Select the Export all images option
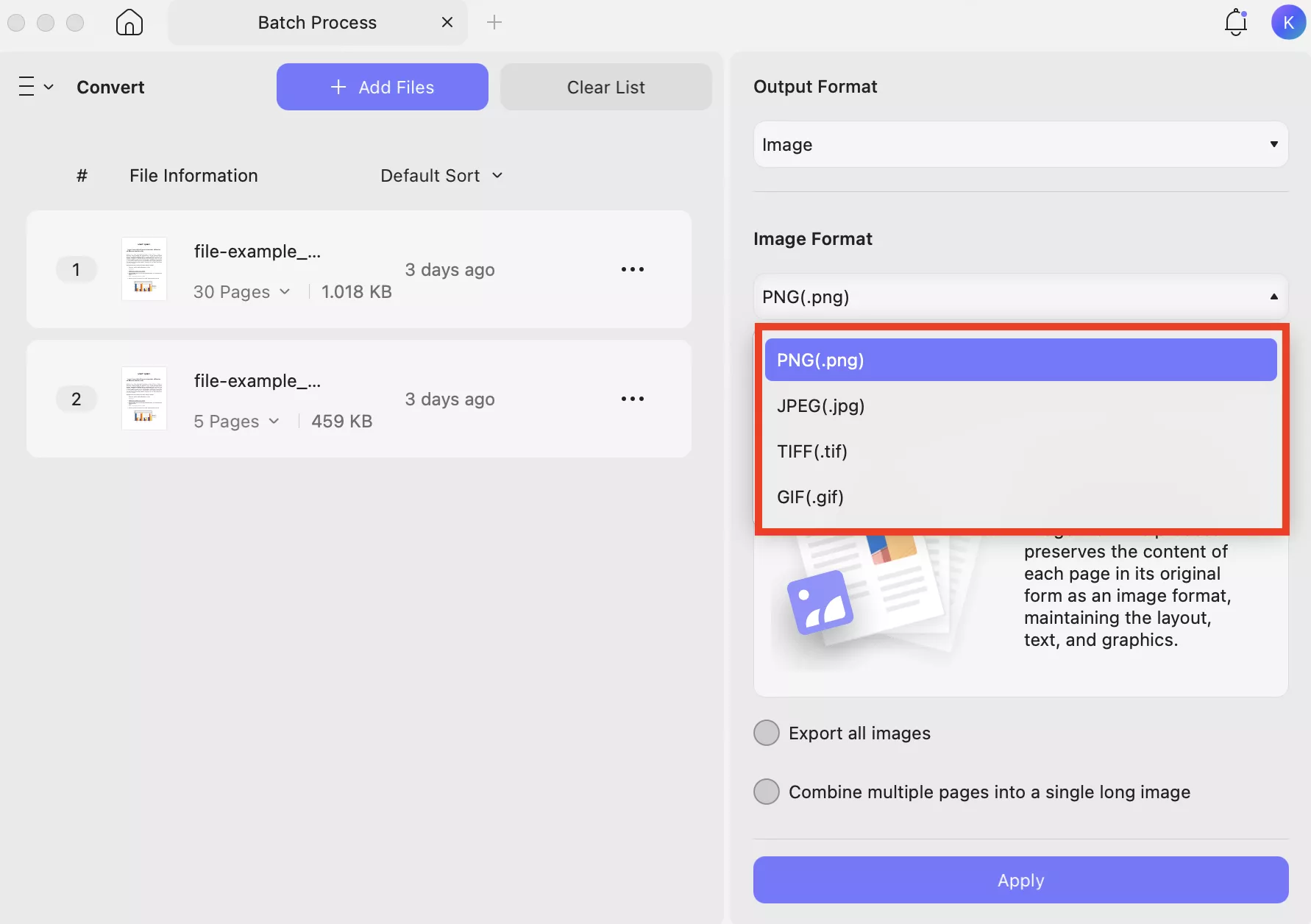The image size is (1311, 924). coord(766,733)
